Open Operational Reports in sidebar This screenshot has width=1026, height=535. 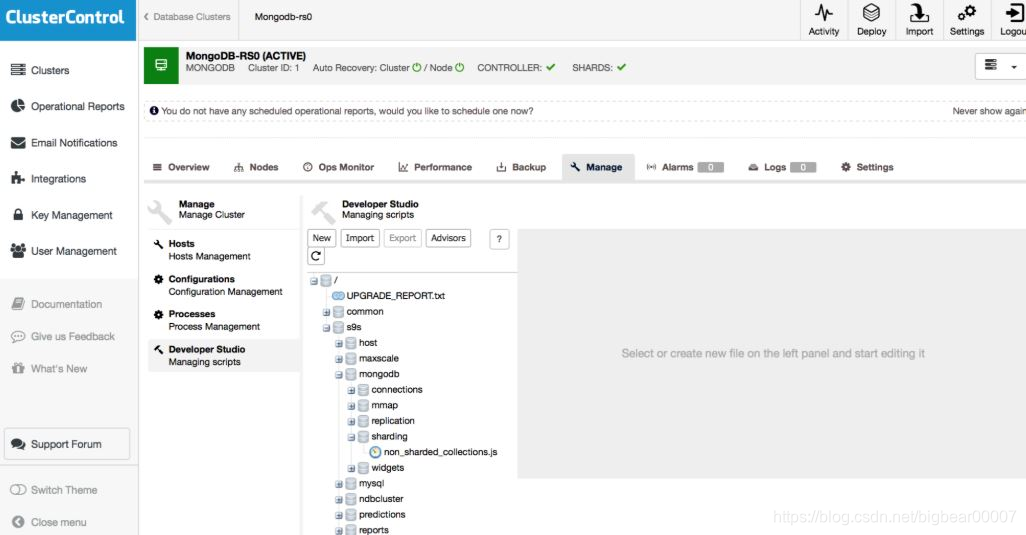[67, 106]
